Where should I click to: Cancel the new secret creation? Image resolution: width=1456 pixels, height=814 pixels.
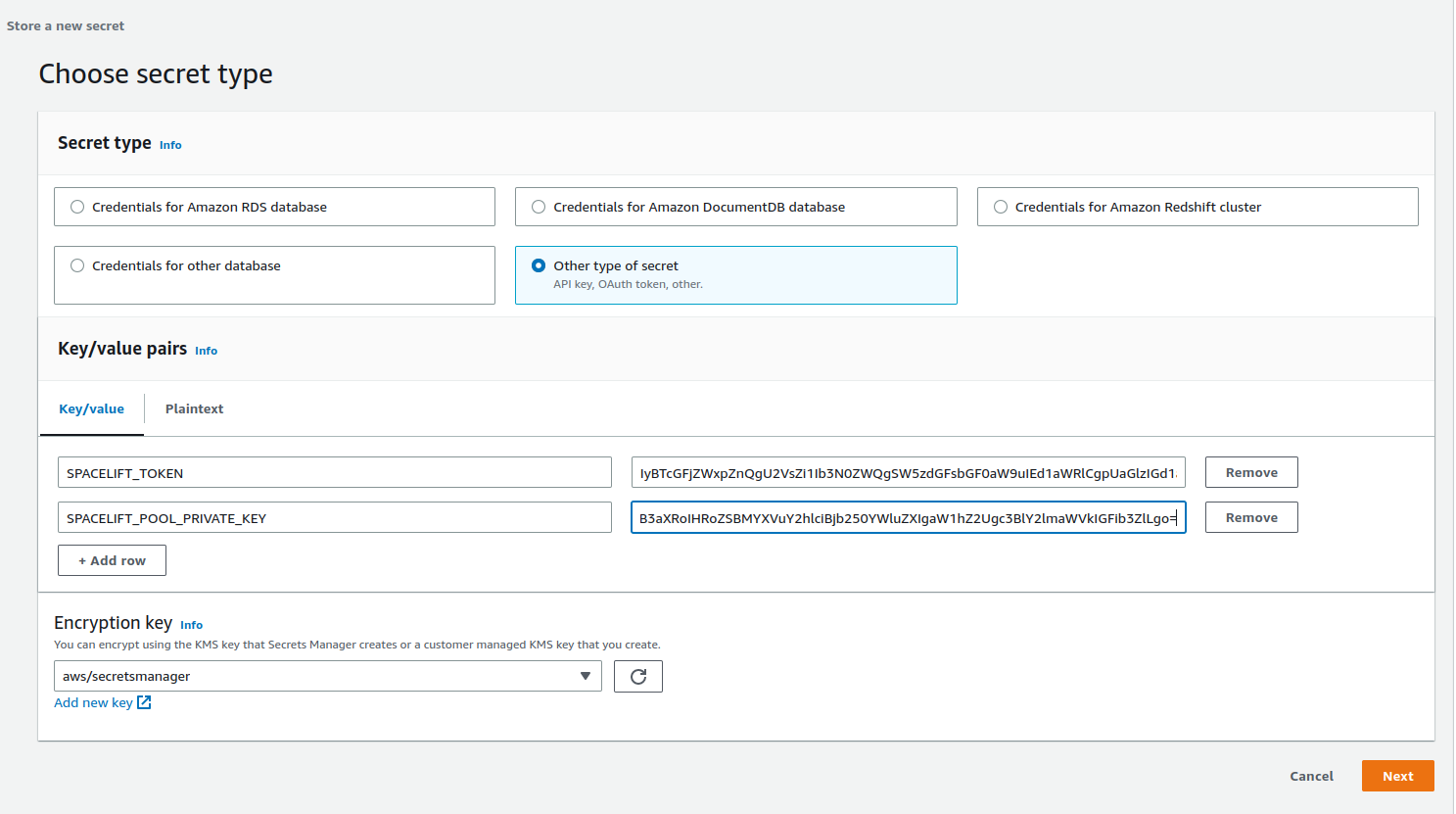click(1310, 776)
